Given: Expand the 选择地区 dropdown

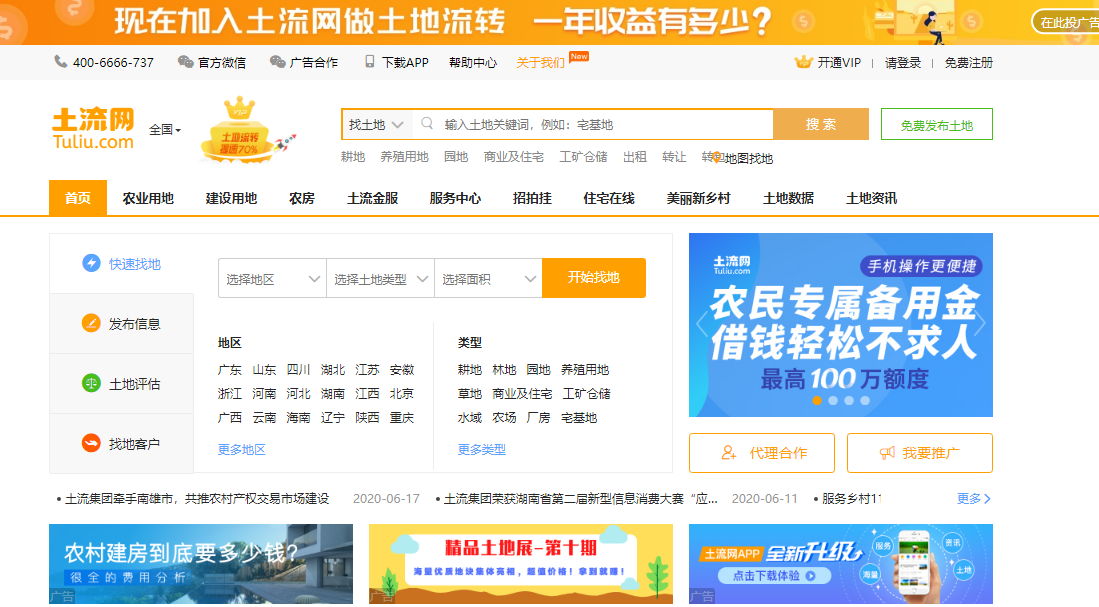Looking at the screenshot, I should tap(272, 278).
